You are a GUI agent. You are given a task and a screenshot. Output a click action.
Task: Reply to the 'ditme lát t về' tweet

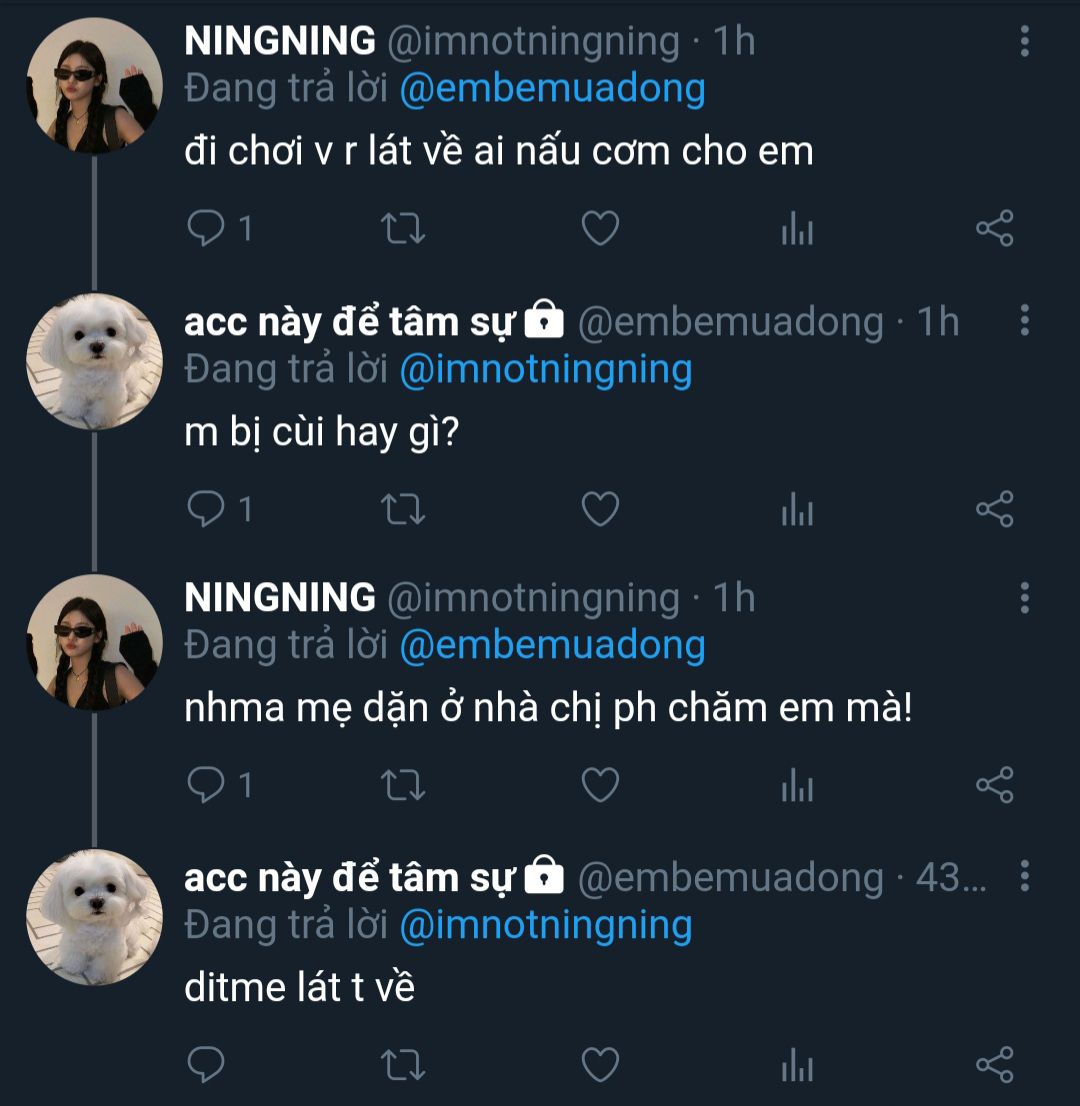(207, 1065)
